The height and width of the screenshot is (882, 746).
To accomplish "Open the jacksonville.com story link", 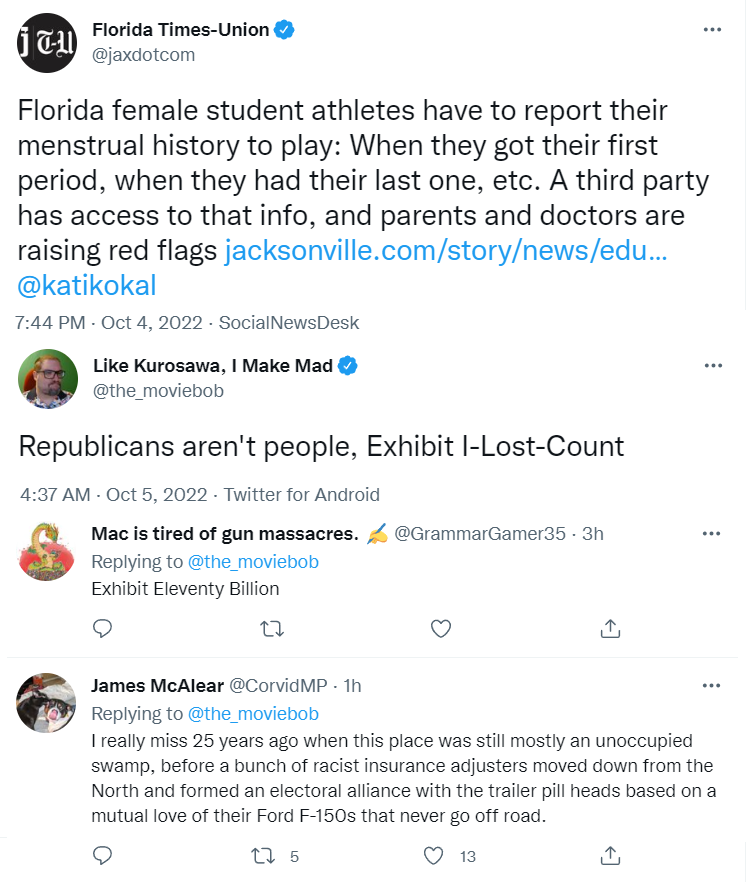I will click(x=446, y=251).
